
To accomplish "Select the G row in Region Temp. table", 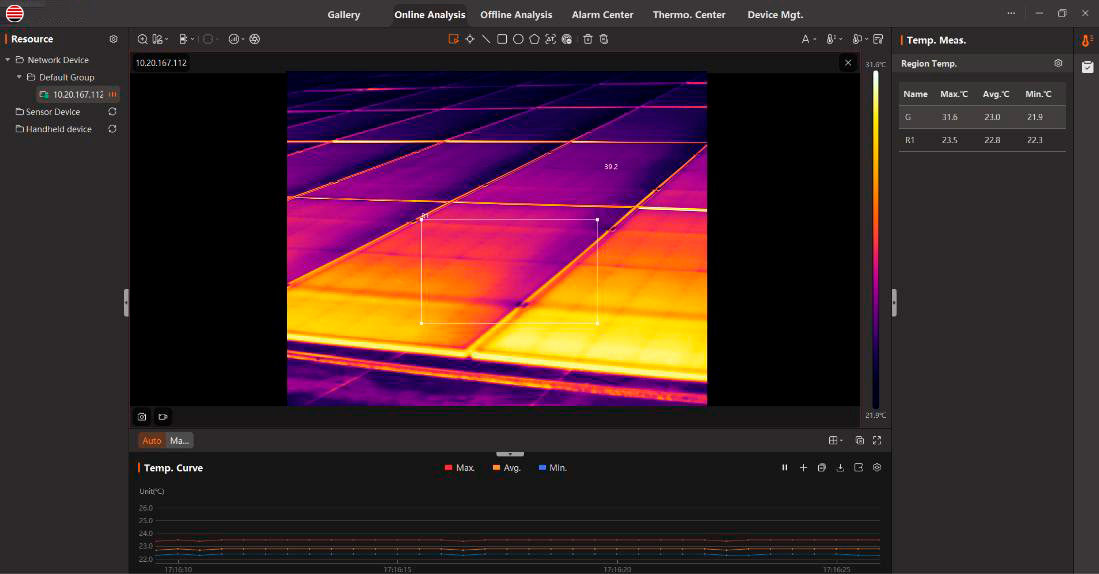I will coord(982,117).
